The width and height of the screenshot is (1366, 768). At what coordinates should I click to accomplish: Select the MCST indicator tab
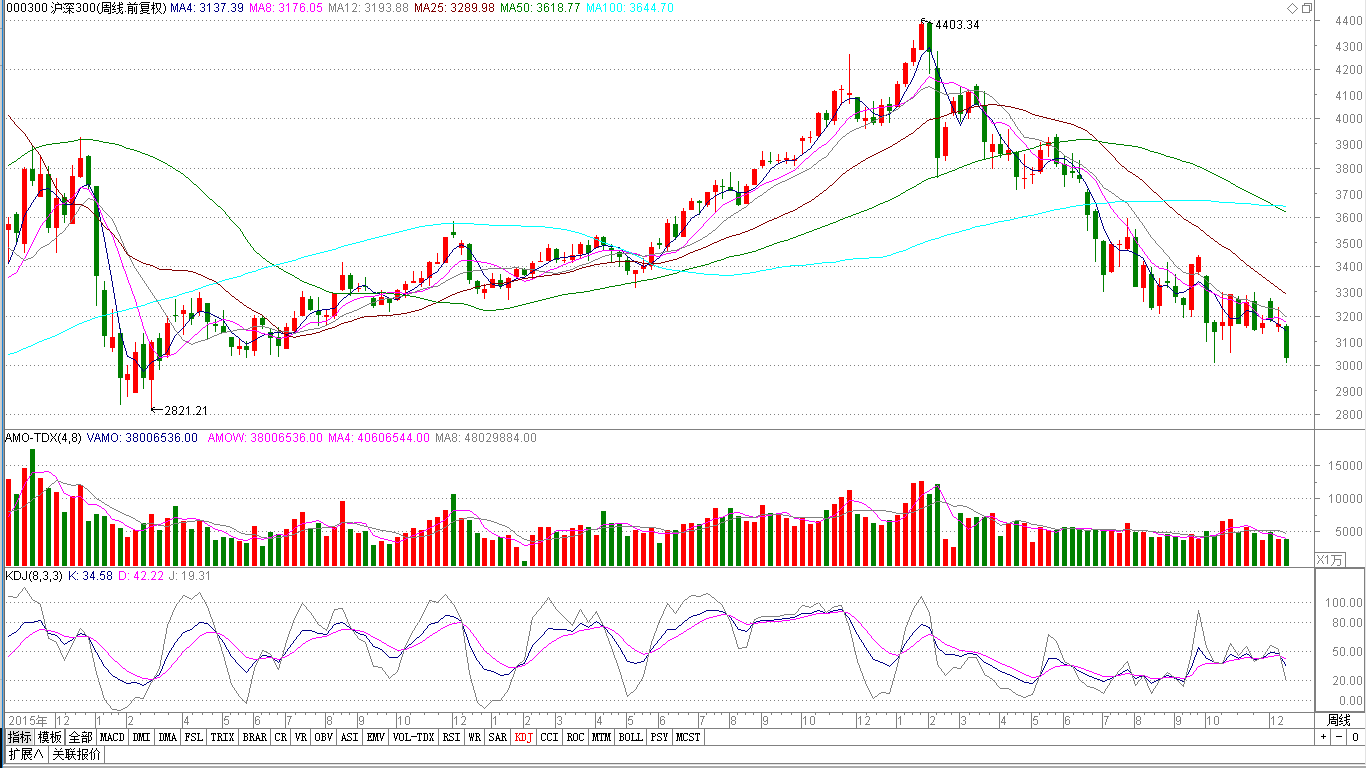(x=688, y=737)
